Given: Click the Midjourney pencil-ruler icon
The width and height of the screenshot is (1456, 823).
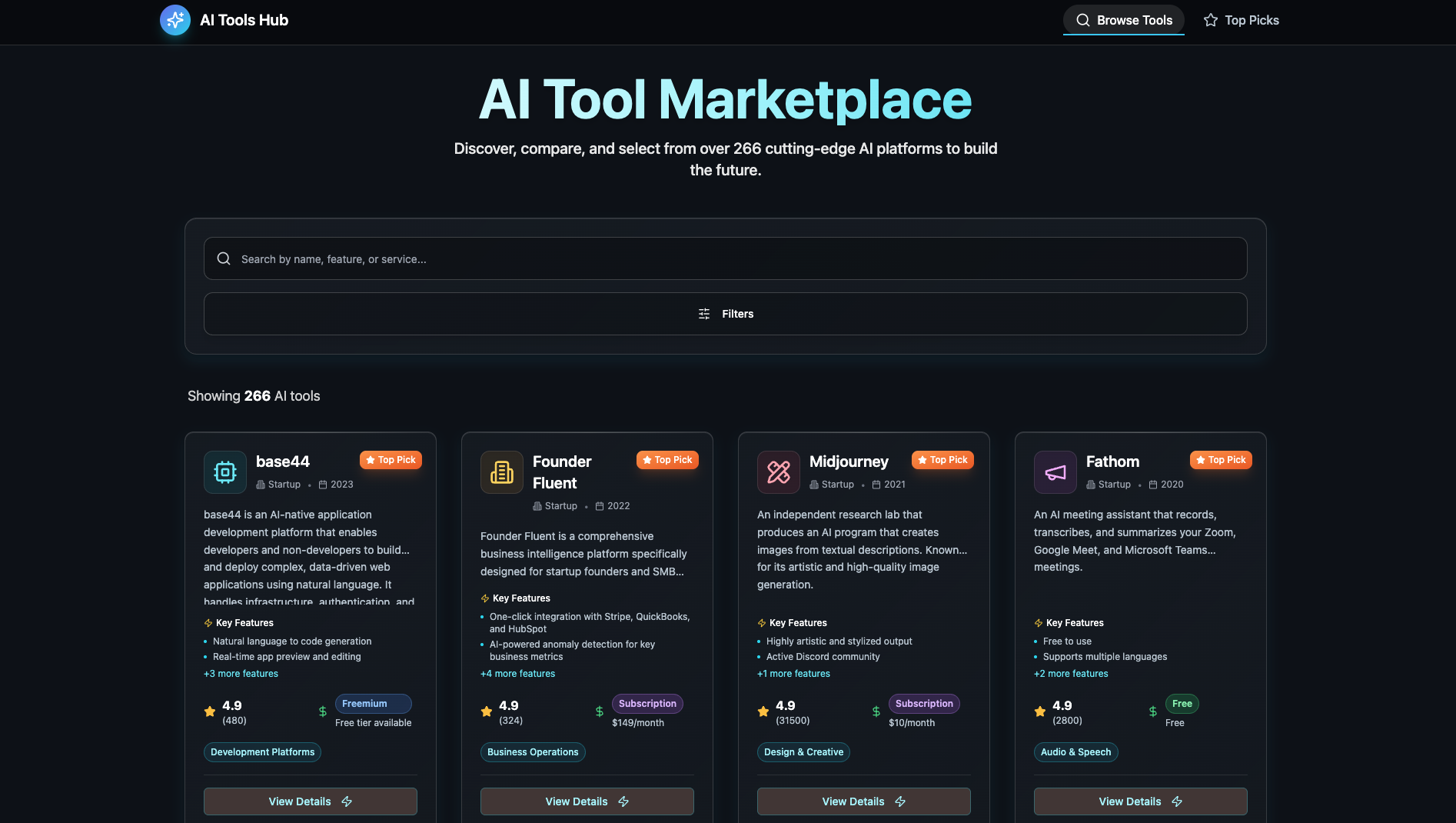Looking at the screenshot, I should (x=779, y=472).
